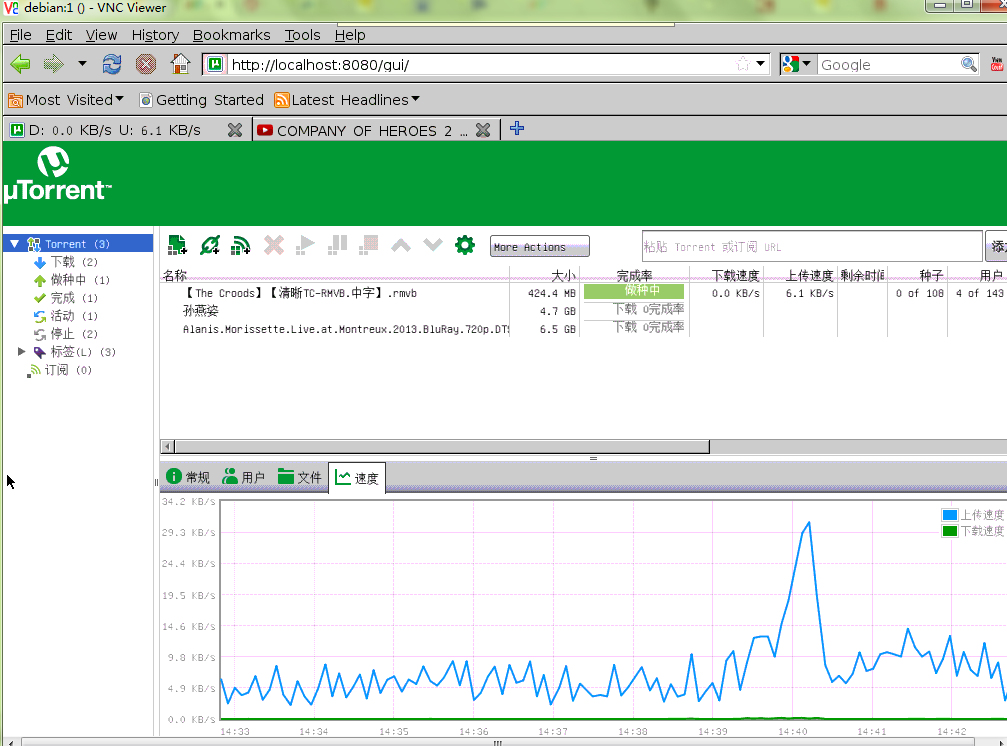Switch to the 常规 general tab
The image size is (1007, 746).
click(x=188, y=477)
